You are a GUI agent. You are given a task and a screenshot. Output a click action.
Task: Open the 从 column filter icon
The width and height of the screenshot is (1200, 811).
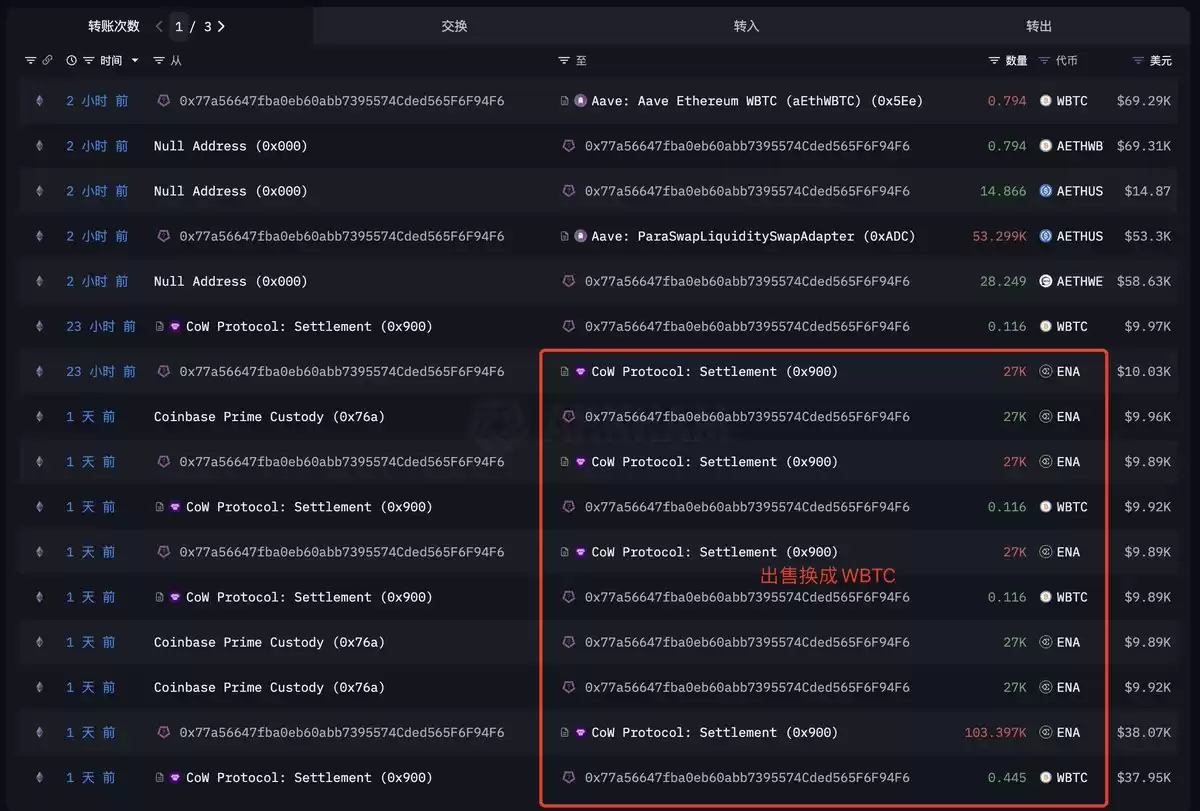coord(159,61)
